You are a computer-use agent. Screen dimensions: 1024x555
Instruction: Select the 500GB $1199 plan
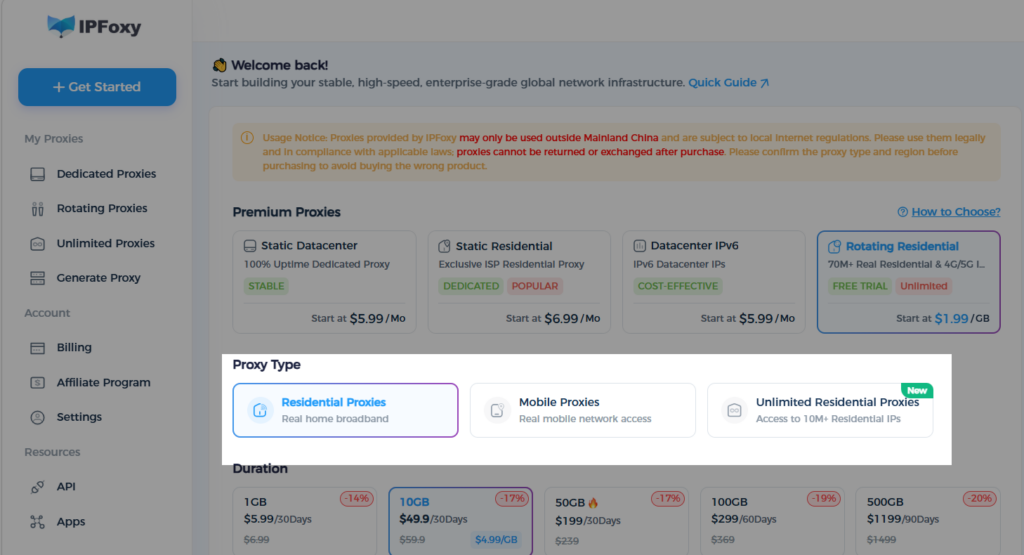[x=928, y=521]
